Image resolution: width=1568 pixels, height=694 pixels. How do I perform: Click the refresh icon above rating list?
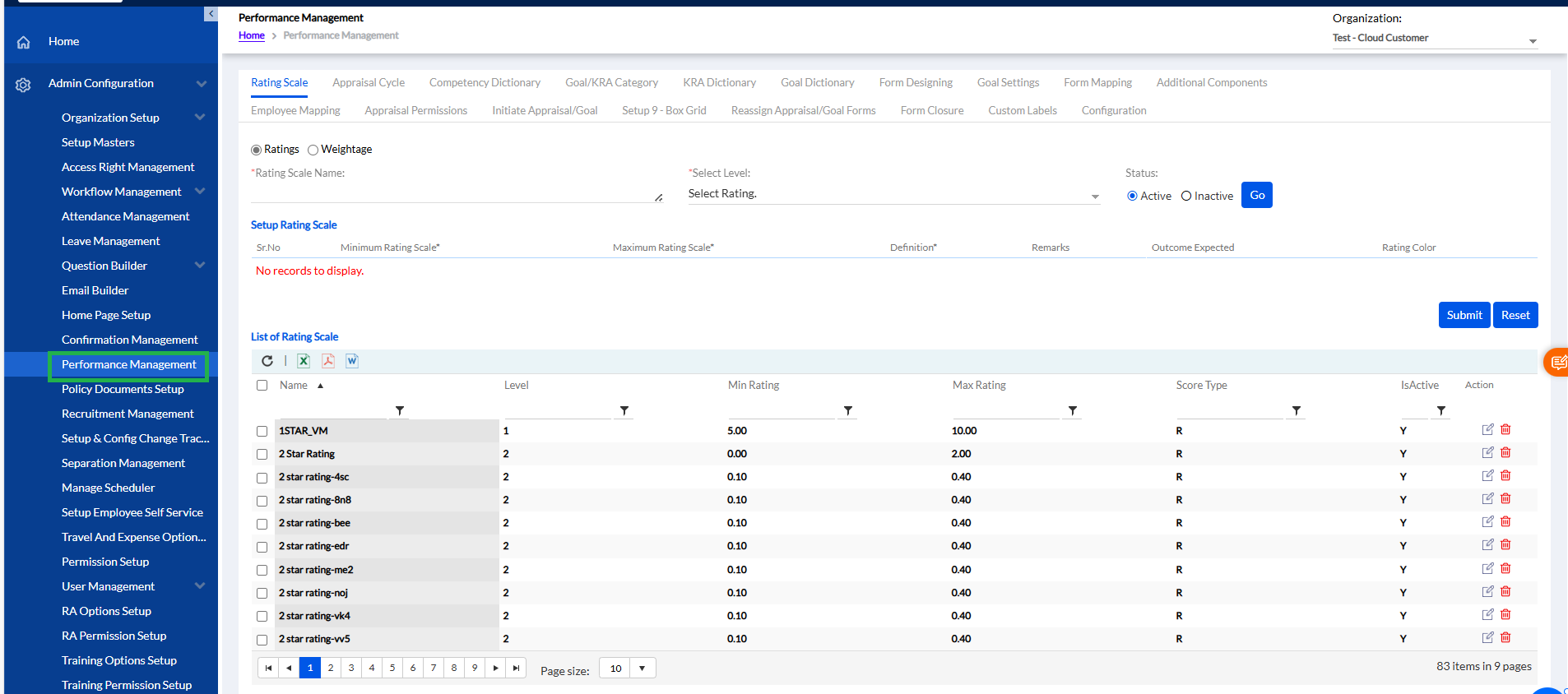(267, 361)
